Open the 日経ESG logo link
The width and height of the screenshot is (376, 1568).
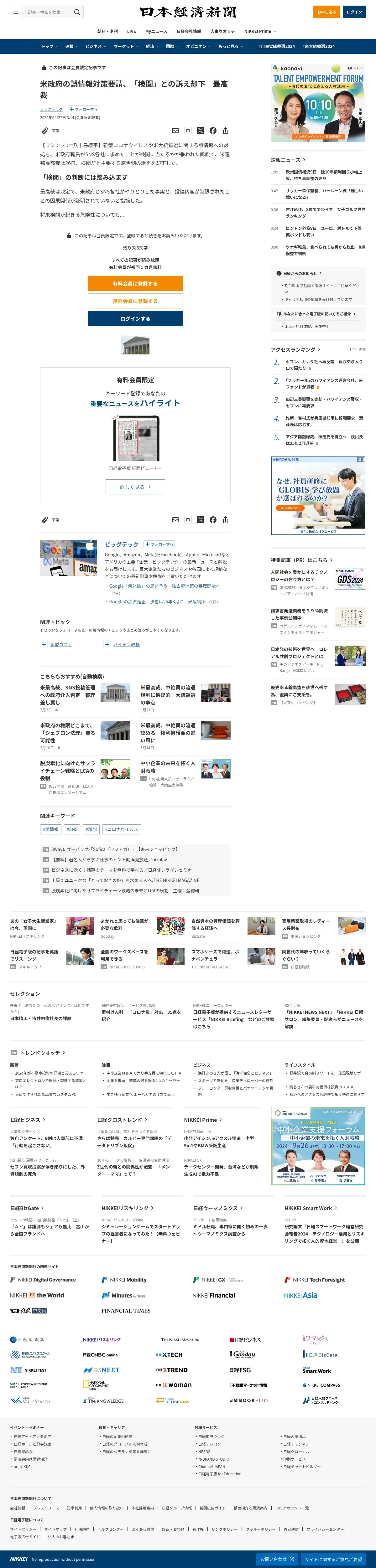pos(240,1369)
